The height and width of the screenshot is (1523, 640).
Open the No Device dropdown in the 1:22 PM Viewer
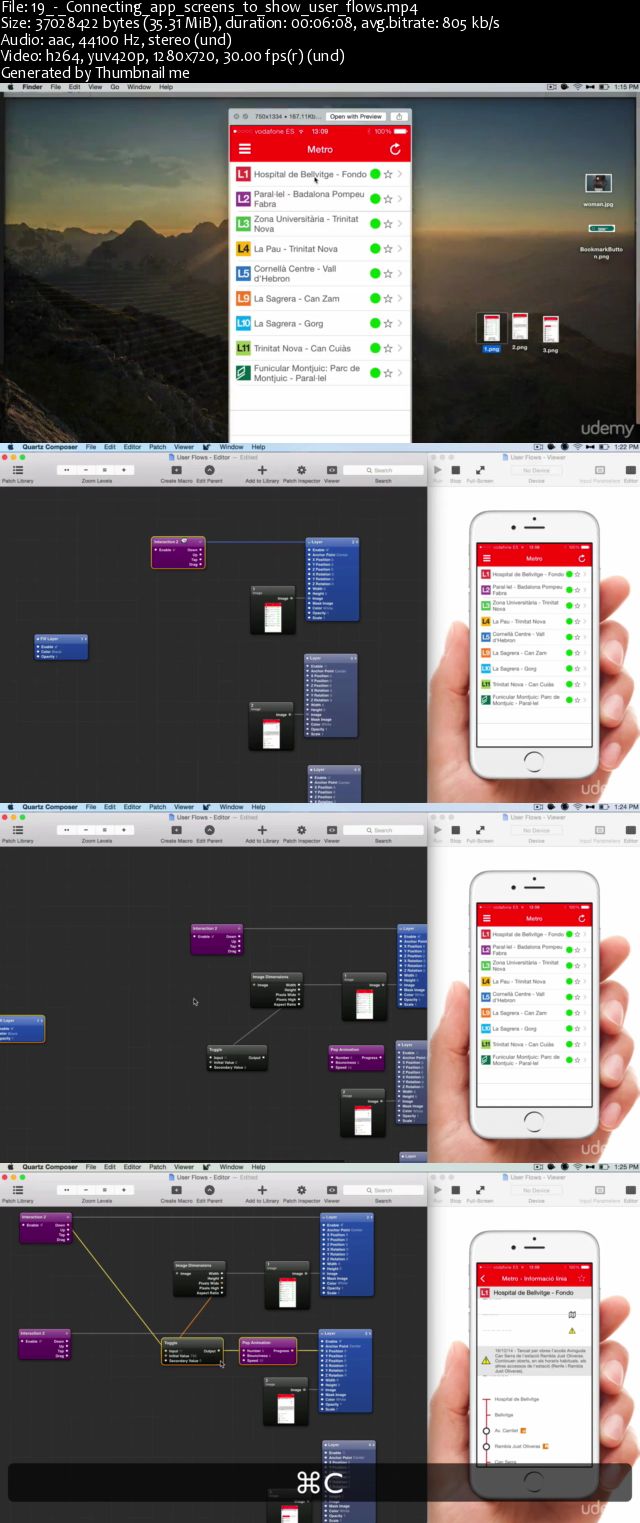click(535, 470)
